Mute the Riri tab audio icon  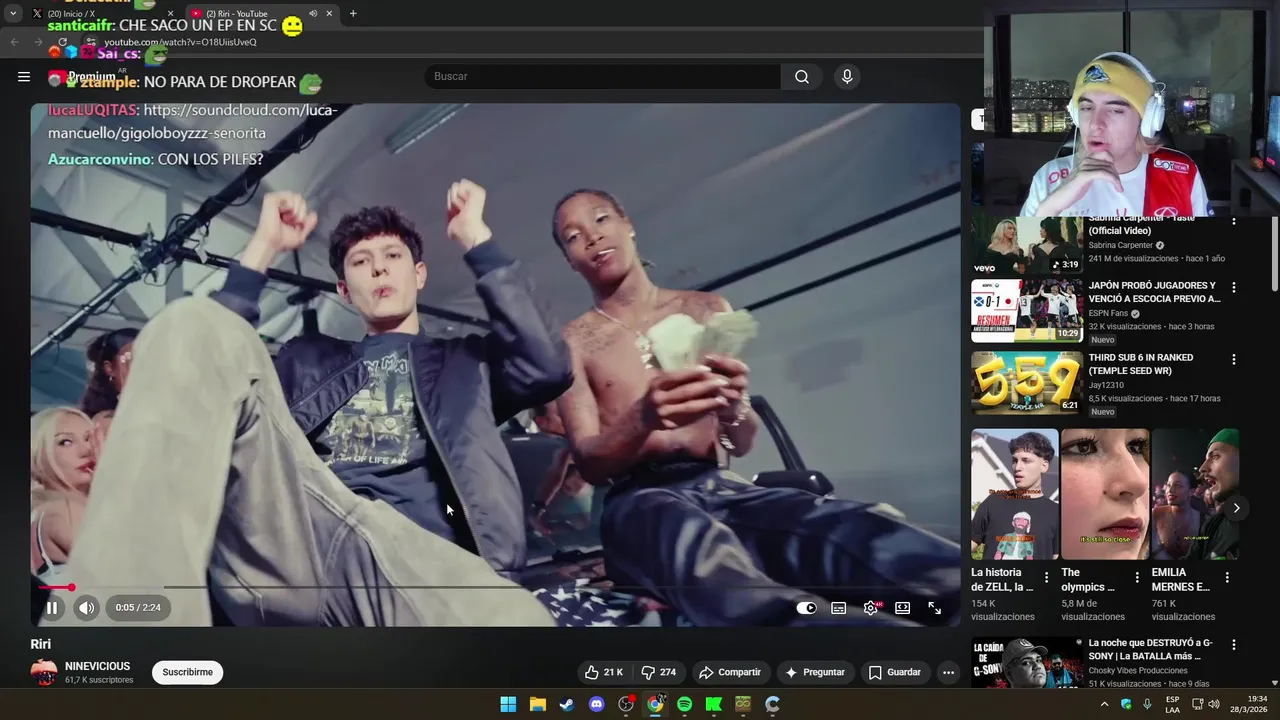(x=312, y=14)
